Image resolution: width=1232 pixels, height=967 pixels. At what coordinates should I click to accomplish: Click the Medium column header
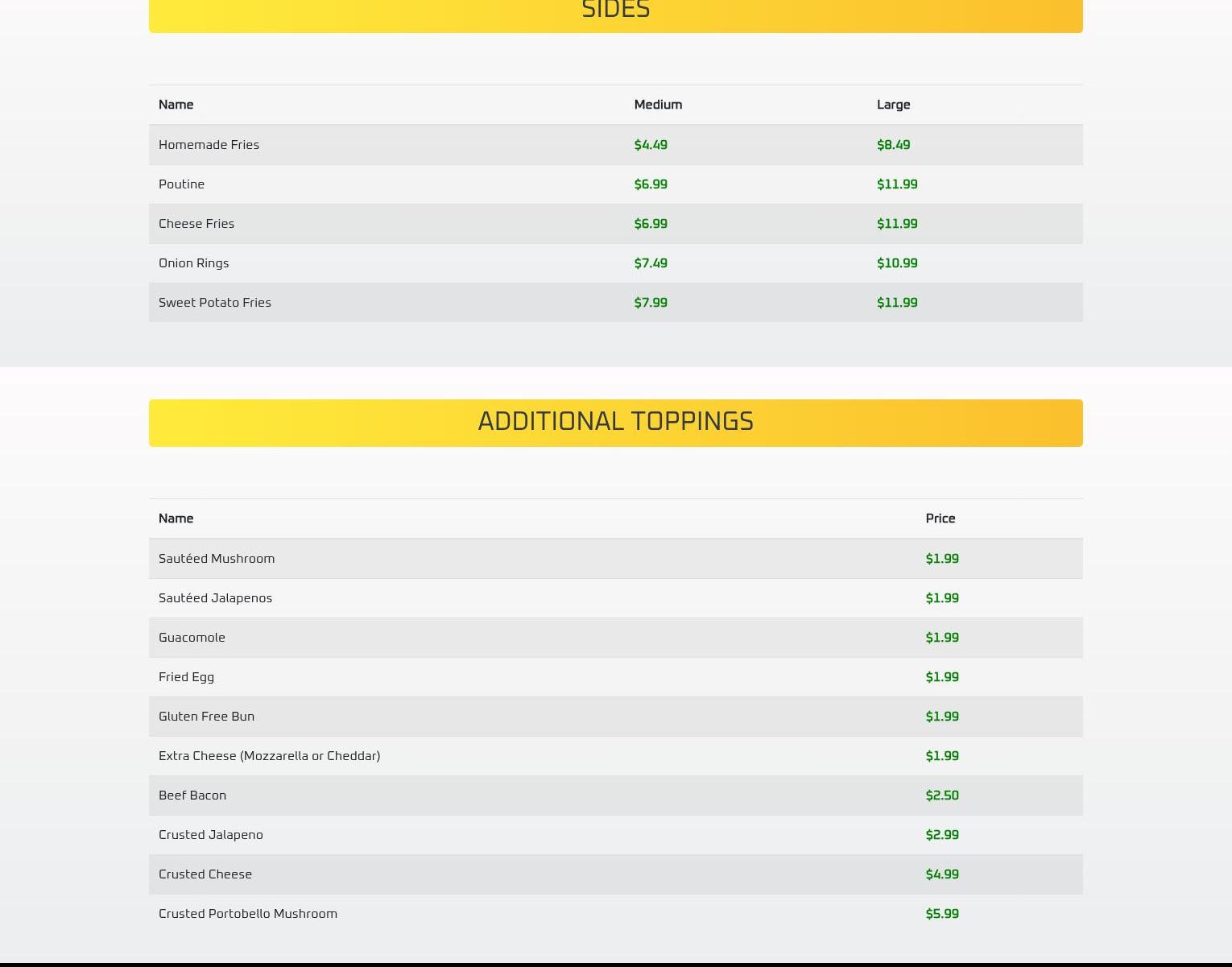[x=657, y=105]
